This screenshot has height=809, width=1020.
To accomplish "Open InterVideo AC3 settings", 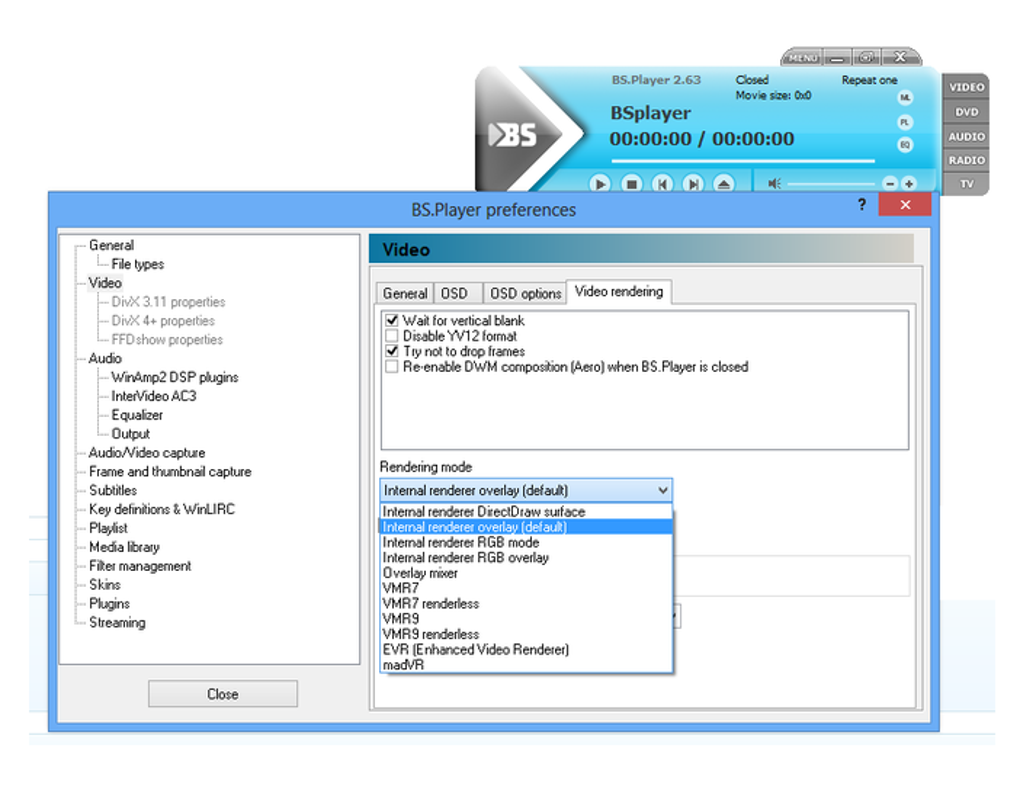I will (x=154, y=396).
